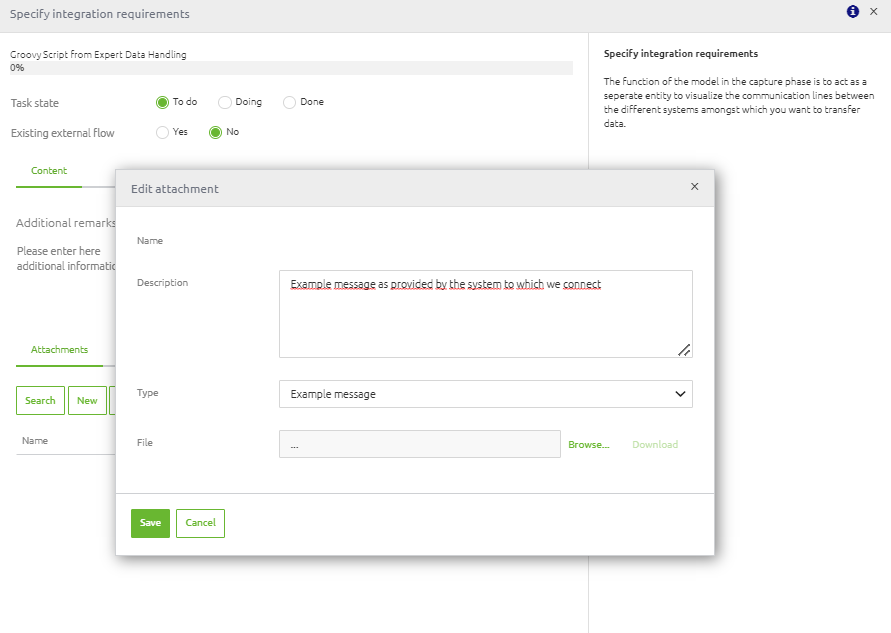
Task: Save the attachment changes
Action: (x=150, y=522)
